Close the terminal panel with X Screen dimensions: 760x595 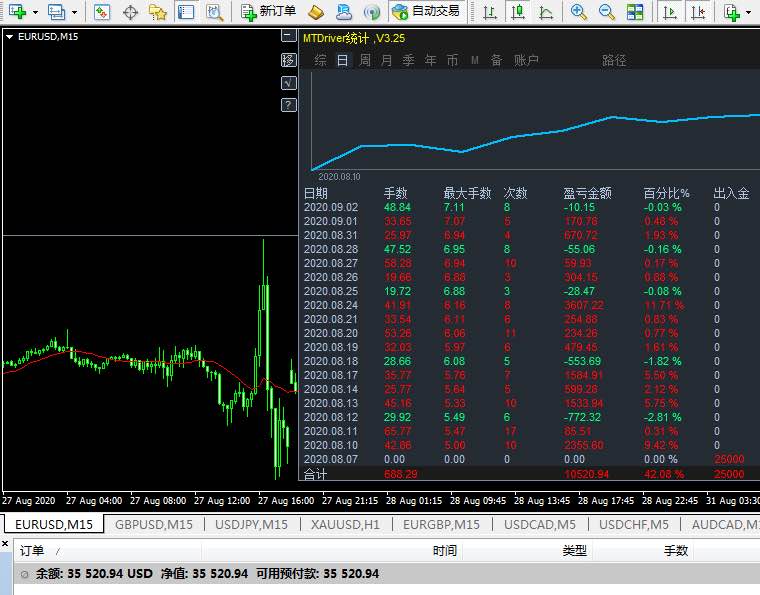(5, 544)
